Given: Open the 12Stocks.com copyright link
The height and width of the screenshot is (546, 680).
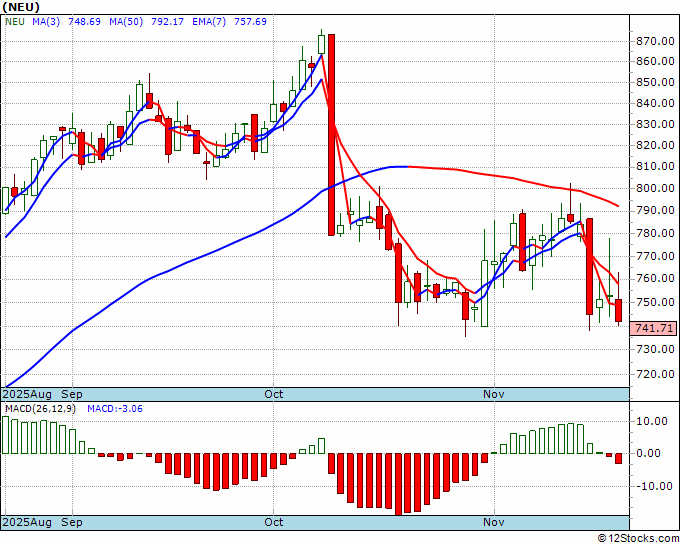Looking at the screenshot, I should tap(638, 538).
